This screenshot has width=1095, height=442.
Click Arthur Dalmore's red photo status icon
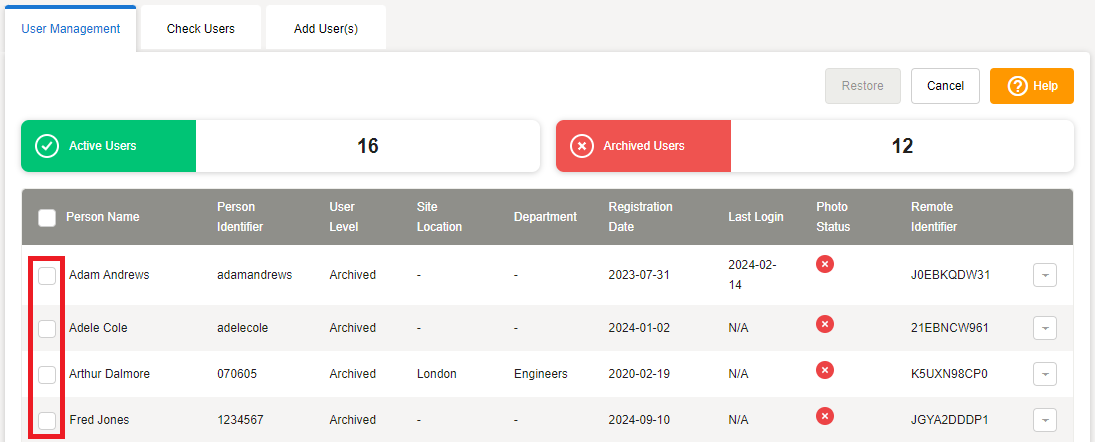(x=825, y=370)
